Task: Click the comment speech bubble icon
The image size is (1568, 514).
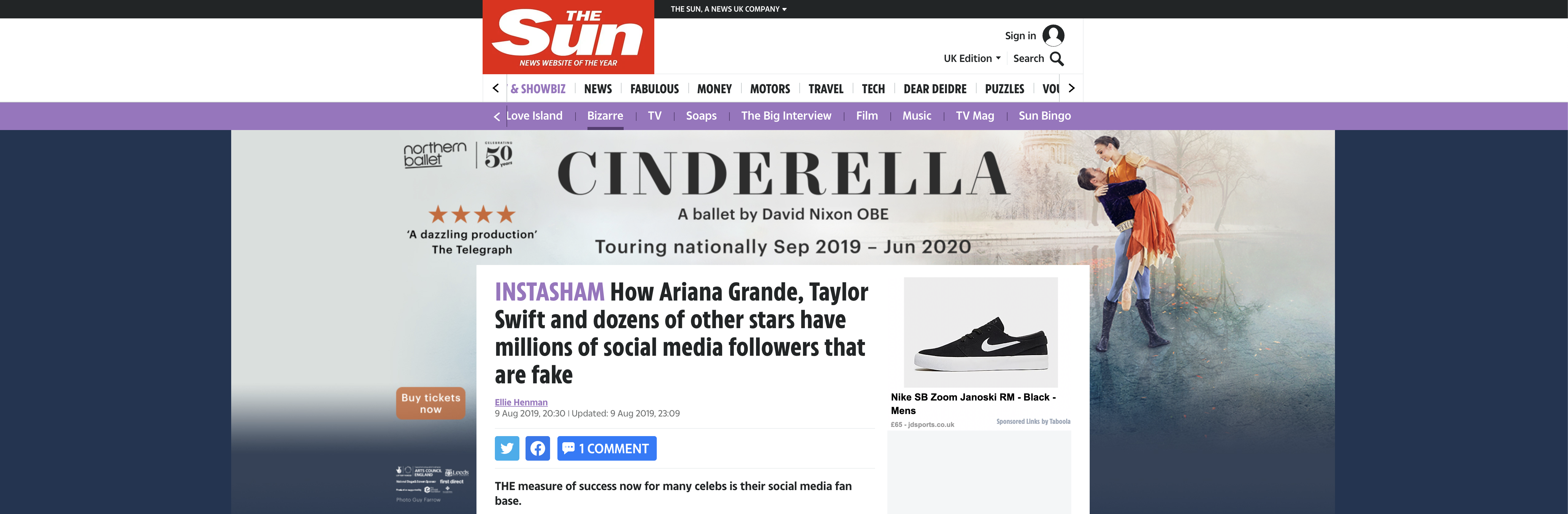Action: [x=569, y=448]
